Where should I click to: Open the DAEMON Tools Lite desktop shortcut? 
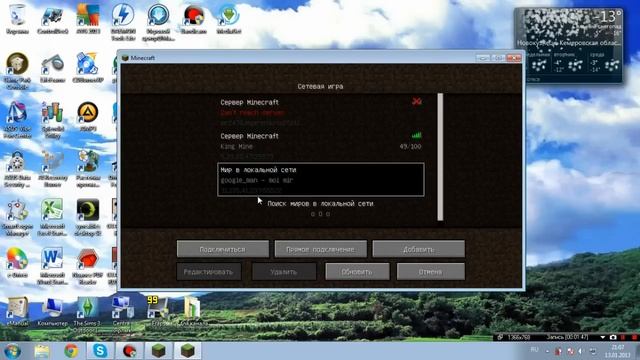[123, 22]
